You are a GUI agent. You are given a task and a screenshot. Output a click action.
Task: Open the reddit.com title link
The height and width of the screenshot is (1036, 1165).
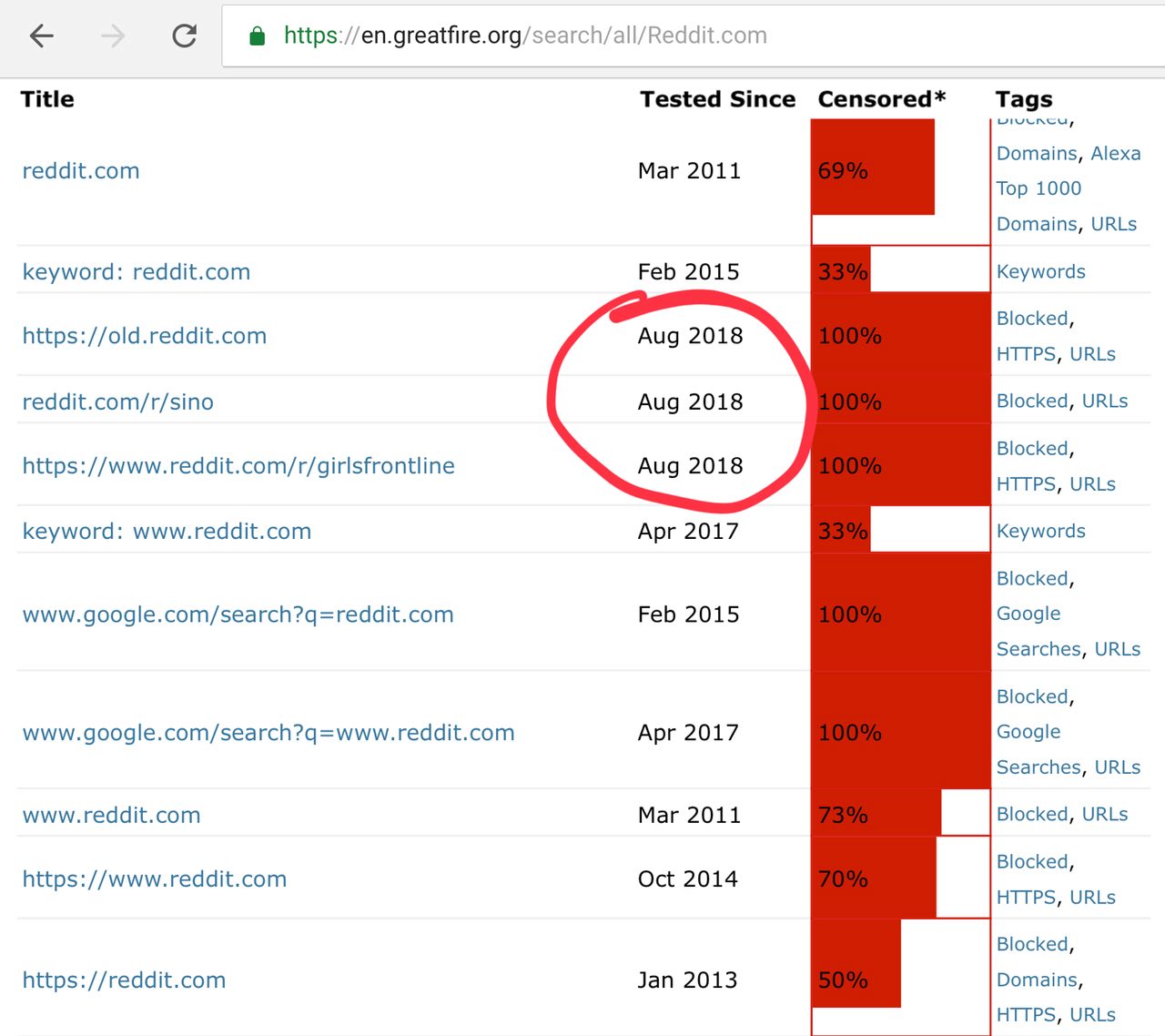pos(81,171)
